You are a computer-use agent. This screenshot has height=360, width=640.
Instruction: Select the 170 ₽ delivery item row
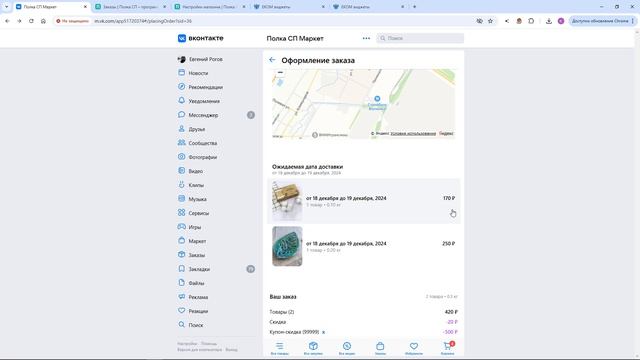pos(364,201)
